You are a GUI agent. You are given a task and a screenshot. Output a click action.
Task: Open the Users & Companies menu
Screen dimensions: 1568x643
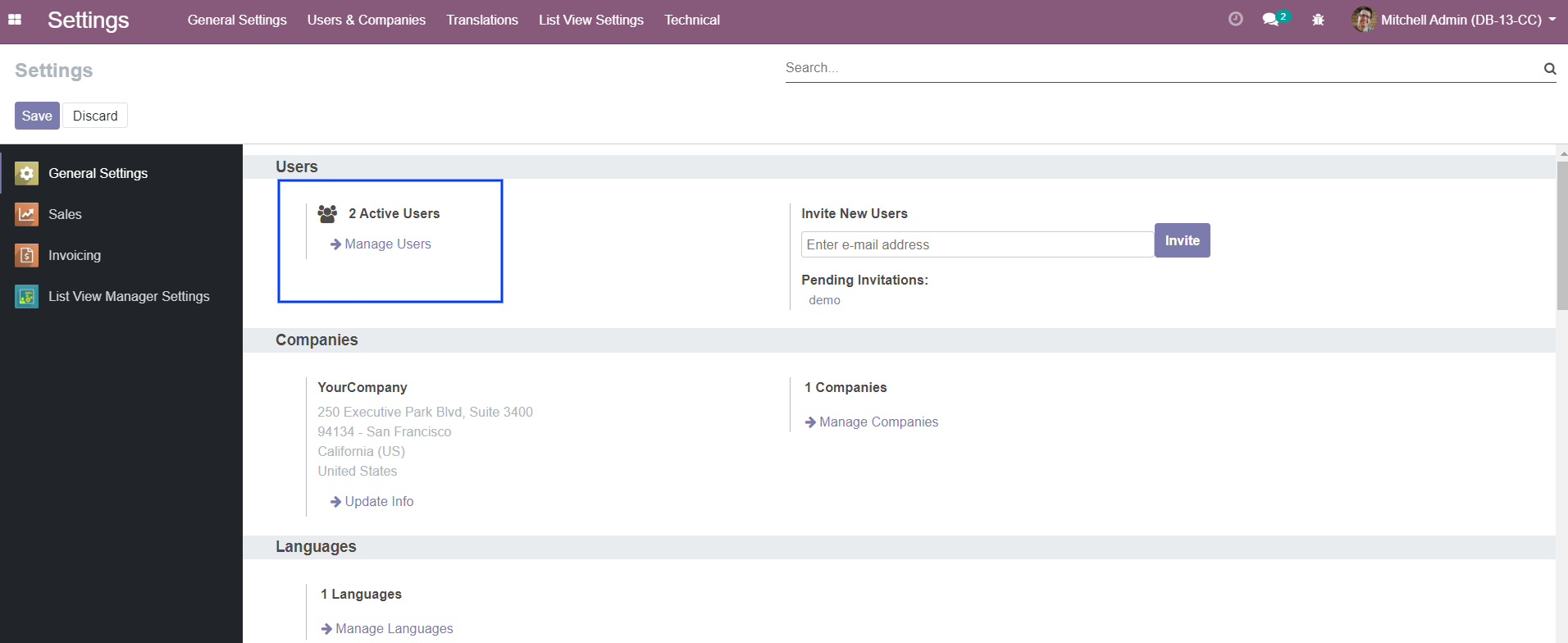[366, 20]
